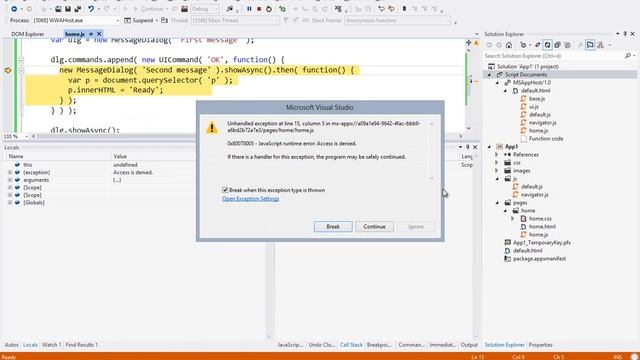Viewport: 640px width, 360px height.
Task: Click the yellow current-statement arrow in margin
Action: pos(8,70)
